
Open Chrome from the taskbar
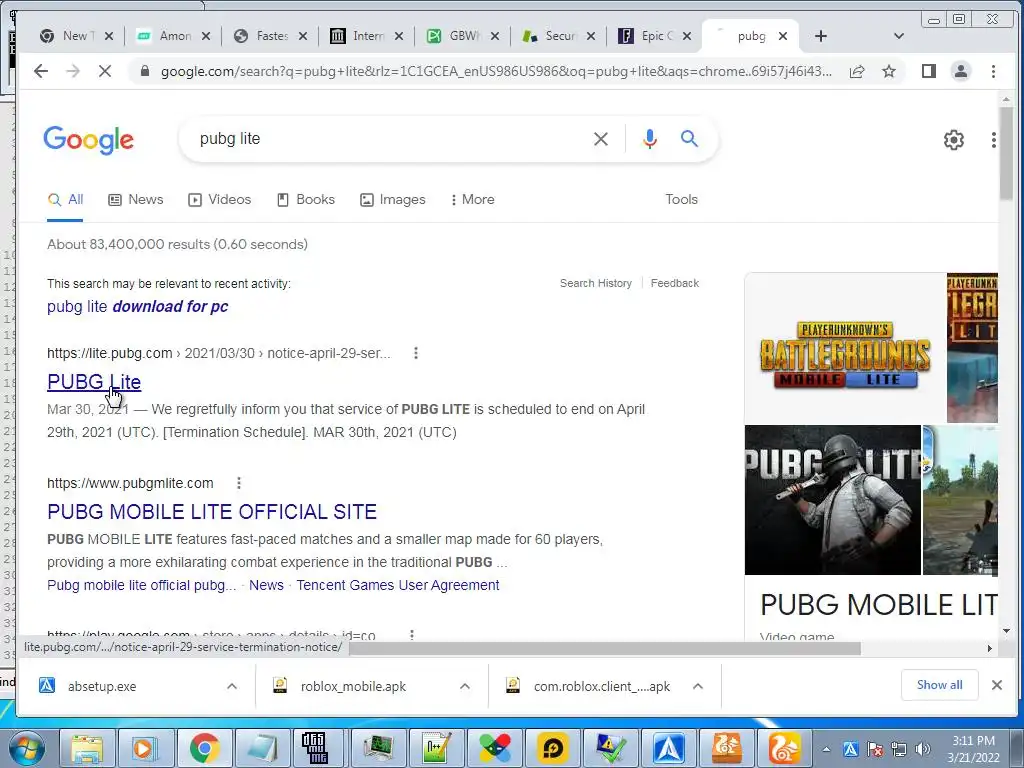click(204, 748)
